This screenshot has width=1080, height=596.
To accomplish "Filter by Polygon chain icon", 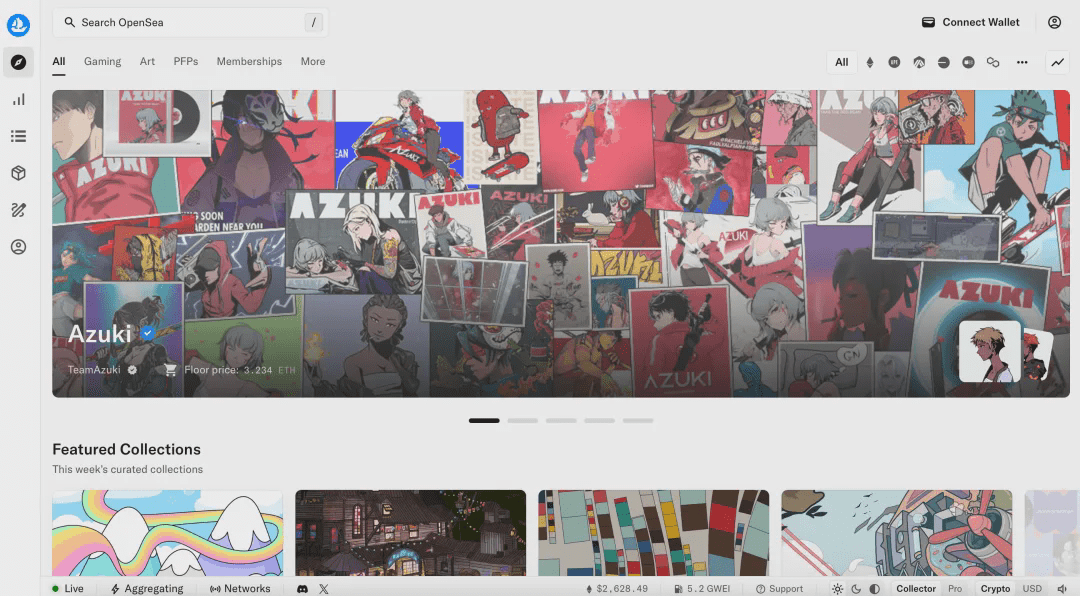I will (x=993, y=62).
